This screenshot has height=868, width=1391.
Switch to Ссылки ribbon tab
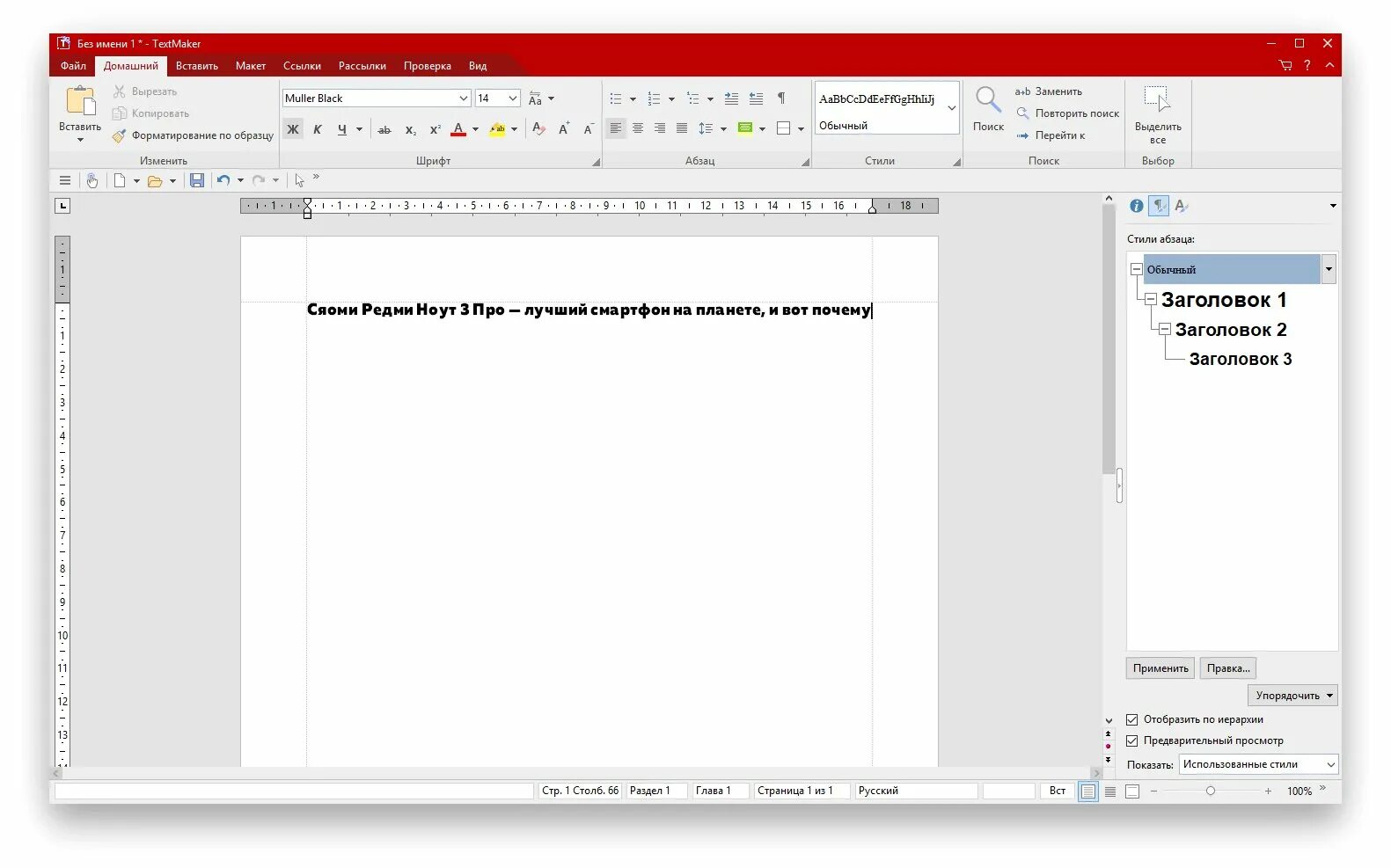pyautogui.click(x=302, y=66)
